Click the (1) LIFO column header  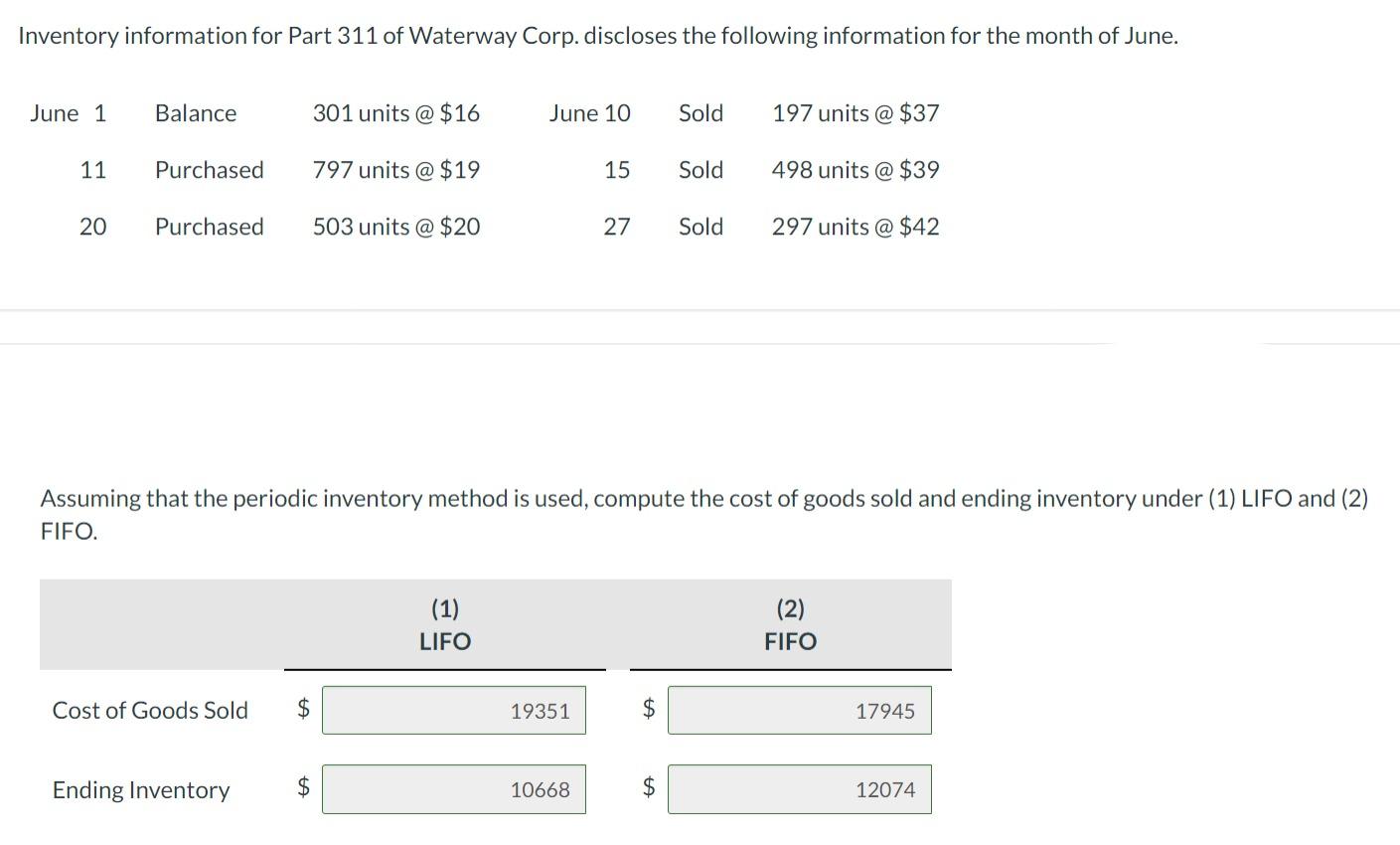coord(444,624)
